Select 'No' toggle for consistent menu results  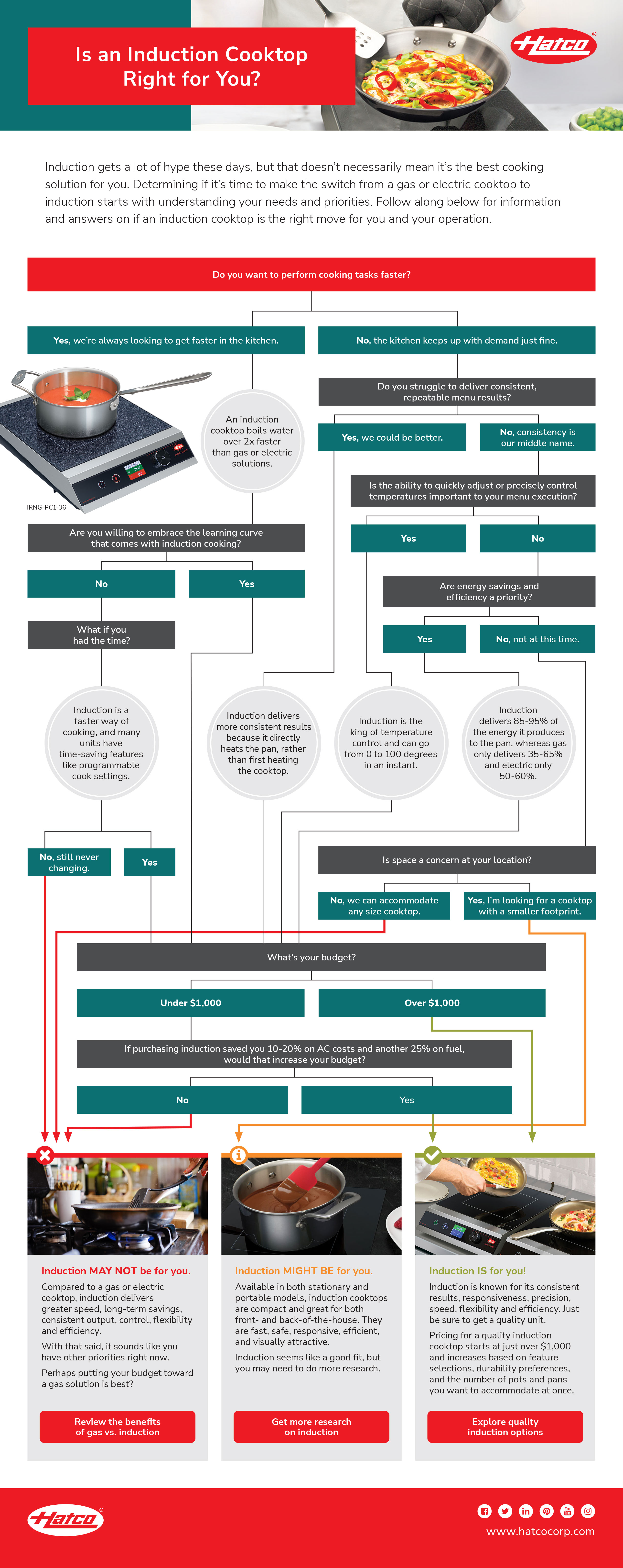(x=541, y=432)
